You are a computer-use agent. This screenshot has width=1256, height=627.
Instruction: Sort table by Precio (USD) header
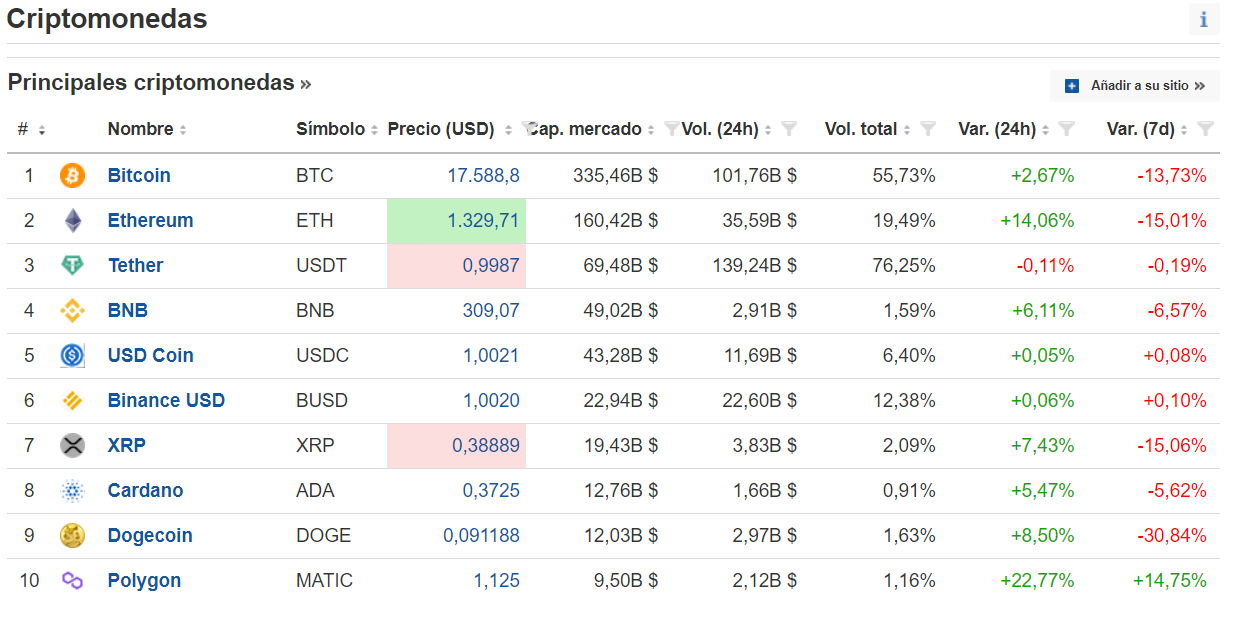(441, 129)
